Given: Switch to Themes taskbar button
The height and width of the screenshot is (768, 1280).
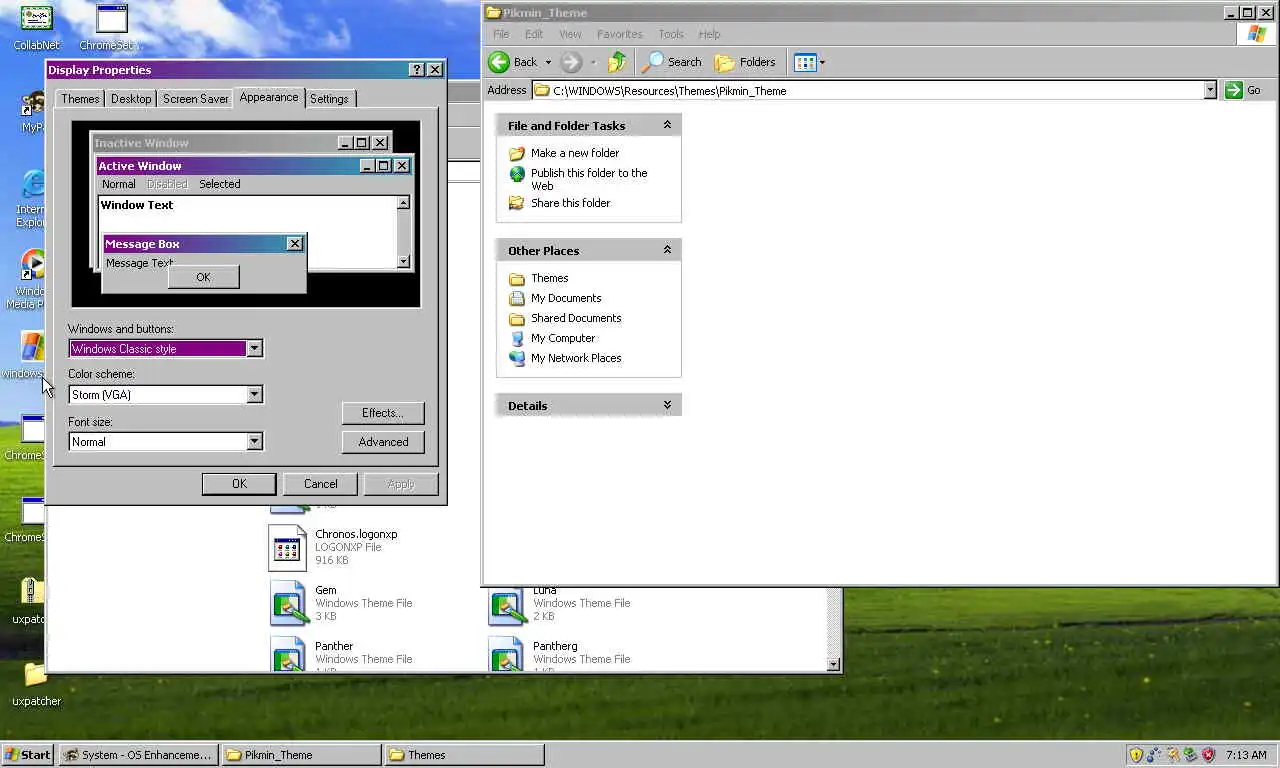Looking at the screenshot, I should coord(464,755).
